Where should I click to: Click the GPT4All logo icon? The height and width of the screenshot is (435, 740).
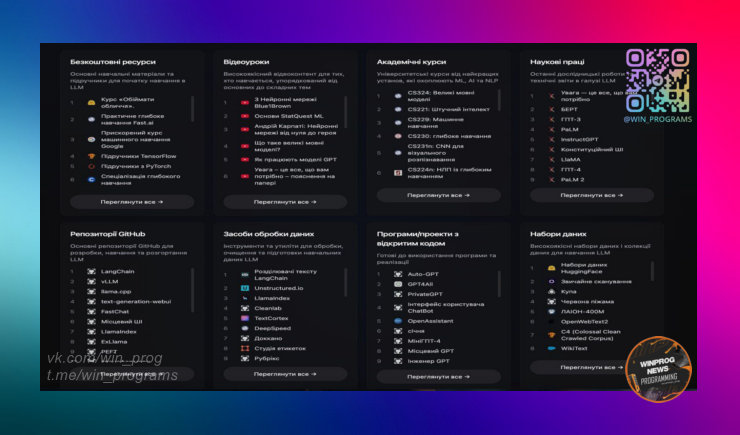pyautogui.click(x=398, y=284)
